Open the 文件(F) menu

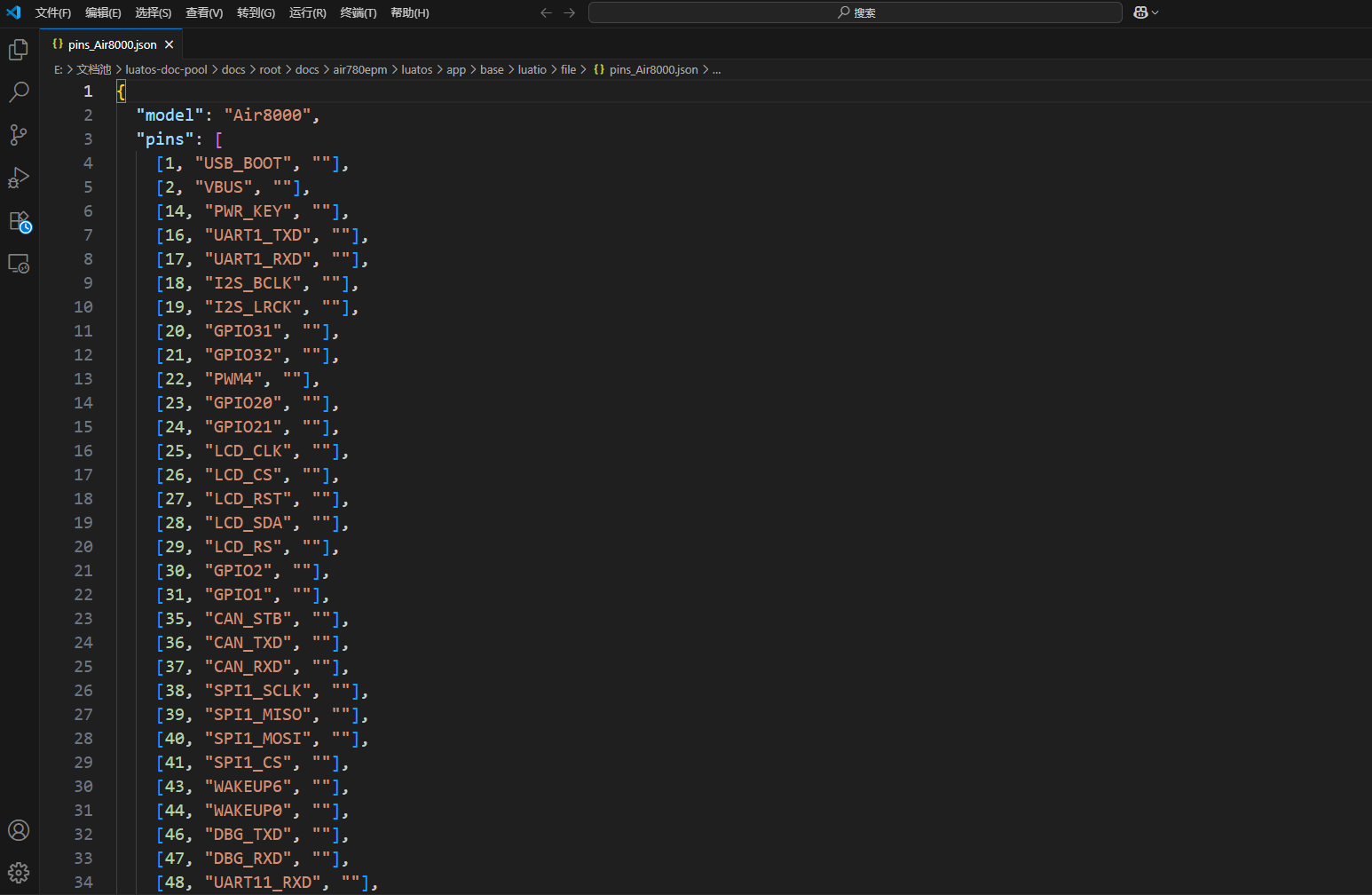[53, 12]
